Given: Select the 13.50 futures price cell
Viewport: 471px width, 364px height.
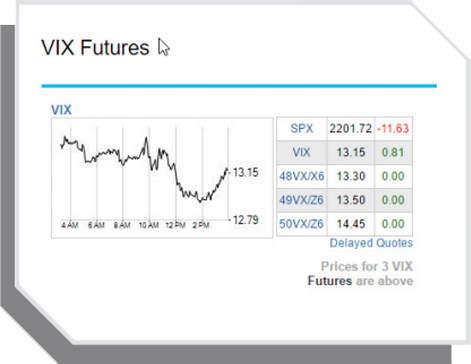Looking at the screenshot, I should 350,200.
